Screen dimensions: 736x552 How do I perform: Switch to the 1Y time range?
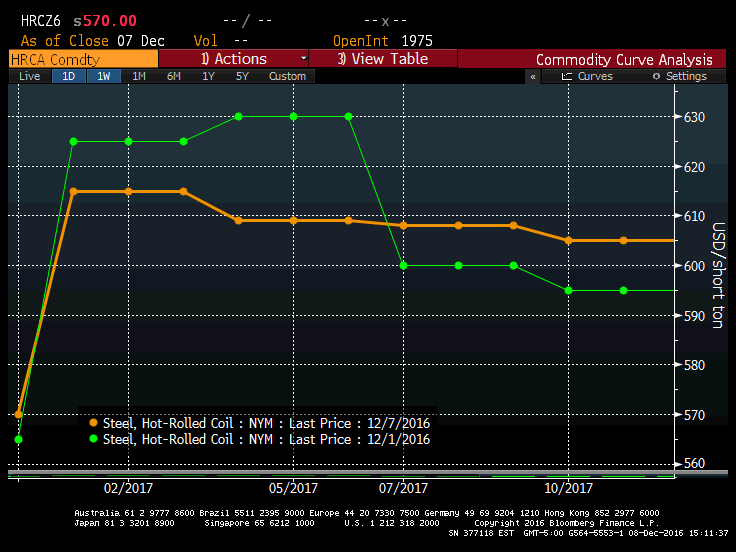[x=208, y=76]
